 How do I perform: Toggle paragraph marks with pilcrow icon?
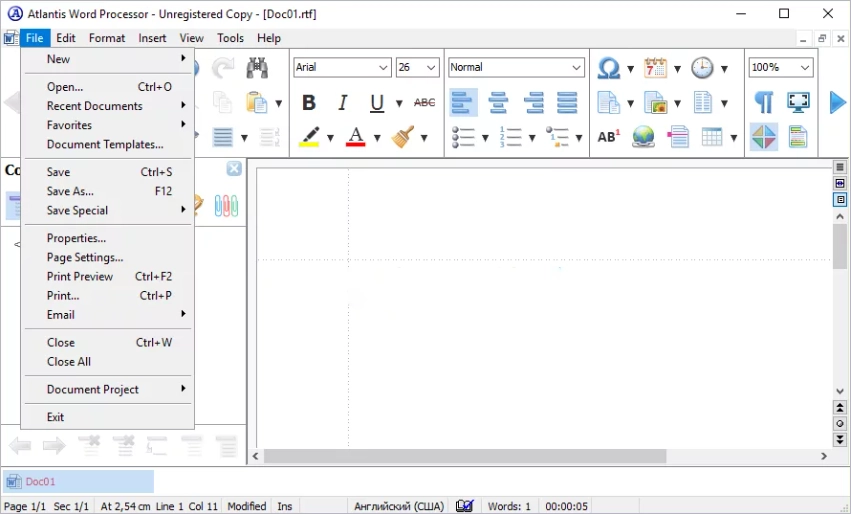tap(764, 102)
